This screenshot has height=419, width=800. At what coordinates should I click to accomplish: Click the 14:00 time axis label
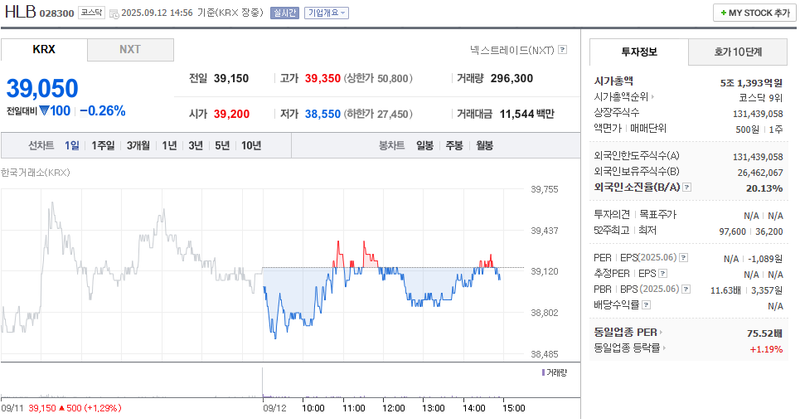[474, 408]
